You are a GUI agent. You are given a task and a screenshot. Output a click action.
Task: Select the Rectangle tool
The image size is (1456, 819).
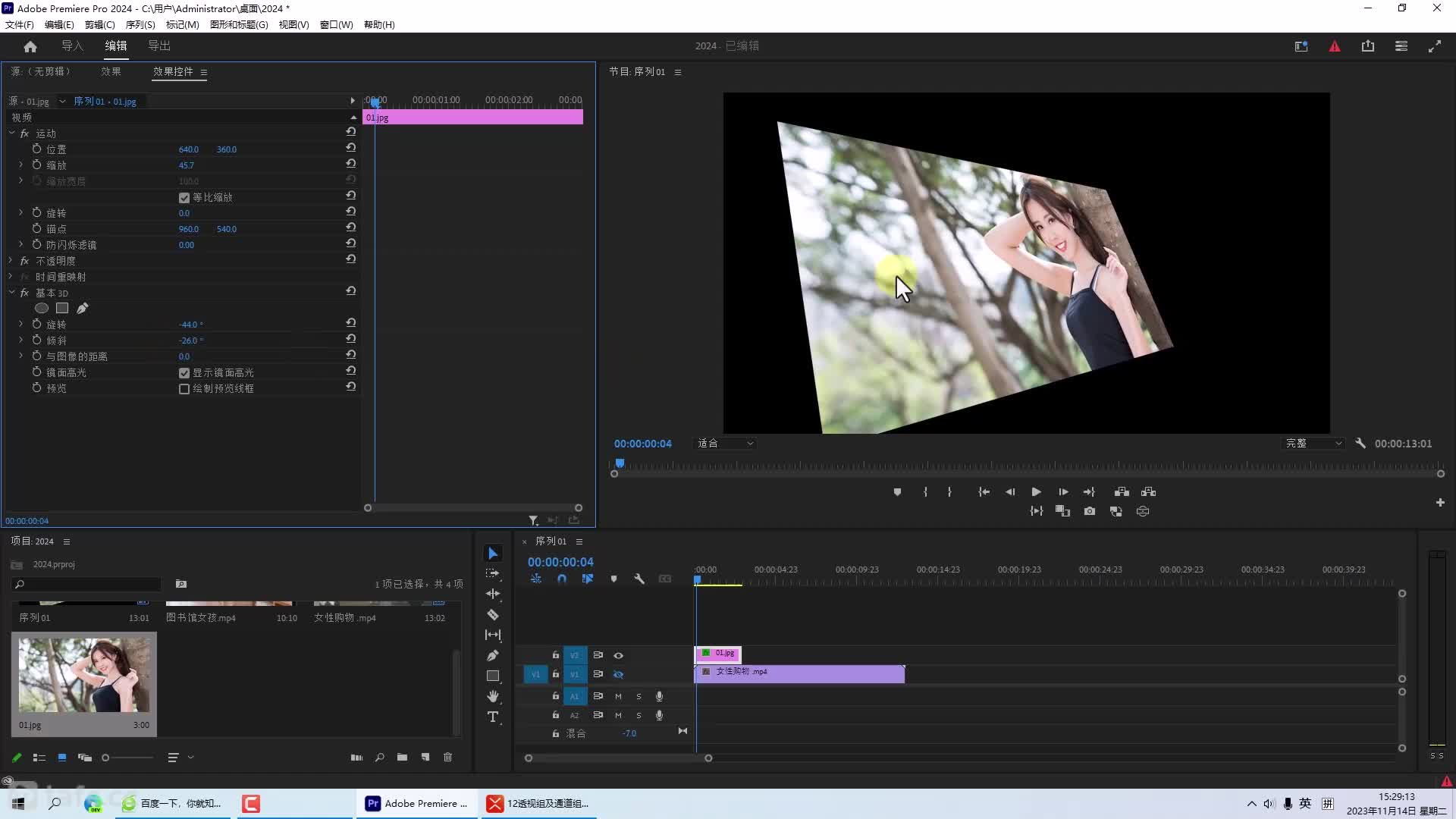click(493, 676)
